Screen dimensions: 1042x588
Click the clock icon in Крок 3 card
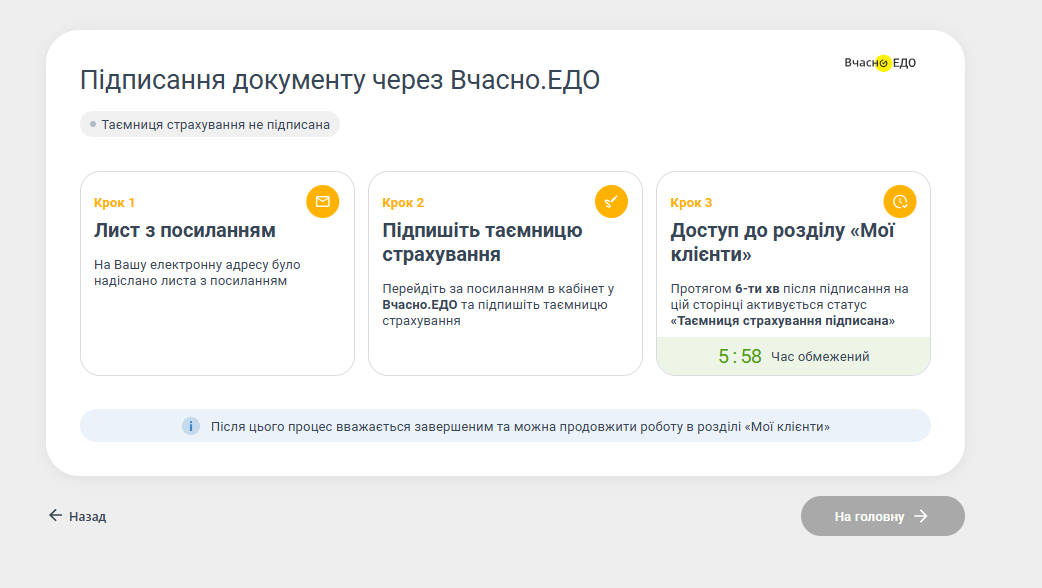[x=900, y=201]
